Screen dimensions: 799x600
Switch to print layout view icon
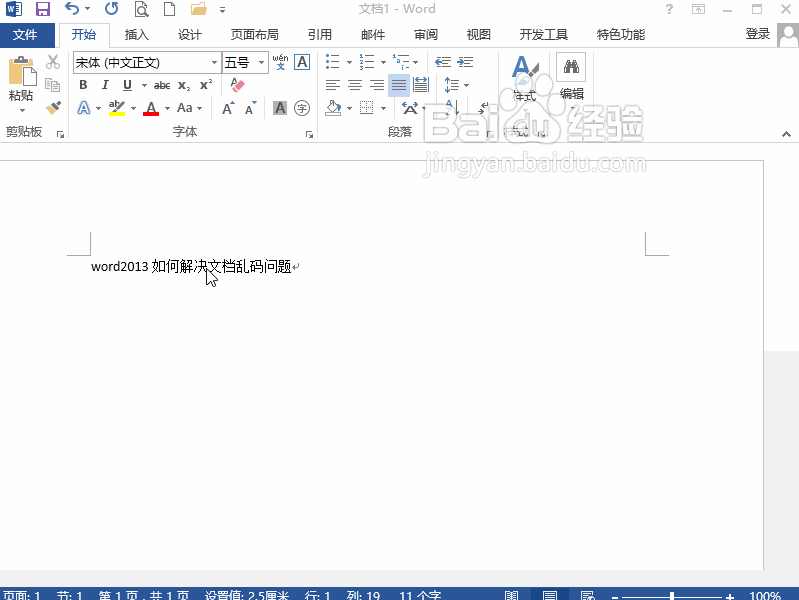point(550,595)
